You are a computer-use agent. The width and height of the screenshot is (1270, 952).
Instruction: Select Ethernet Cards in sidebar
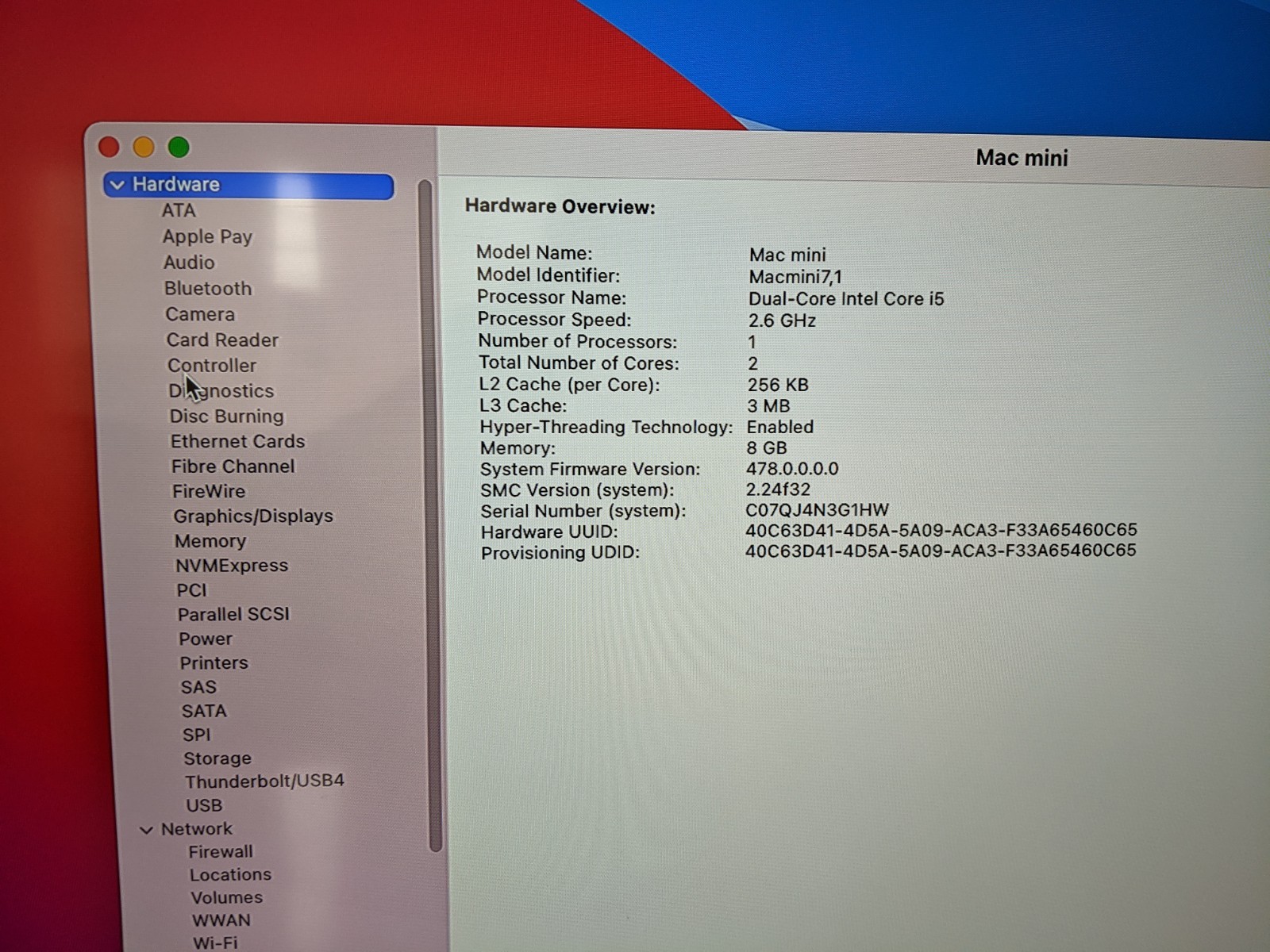point(237,441)
